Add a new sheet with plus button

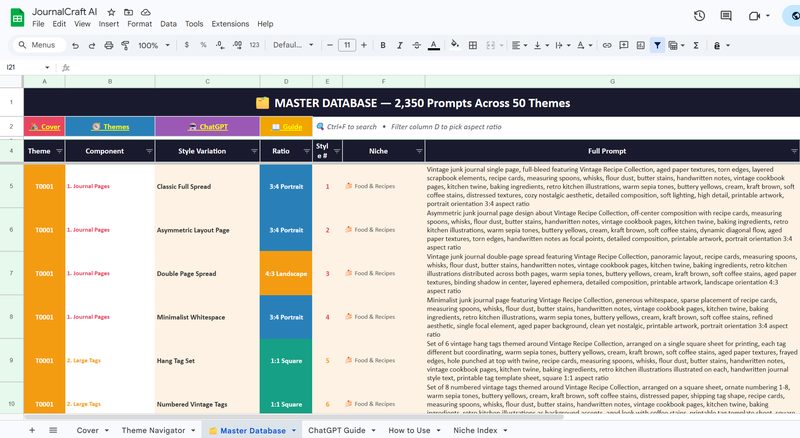point(32,430)
